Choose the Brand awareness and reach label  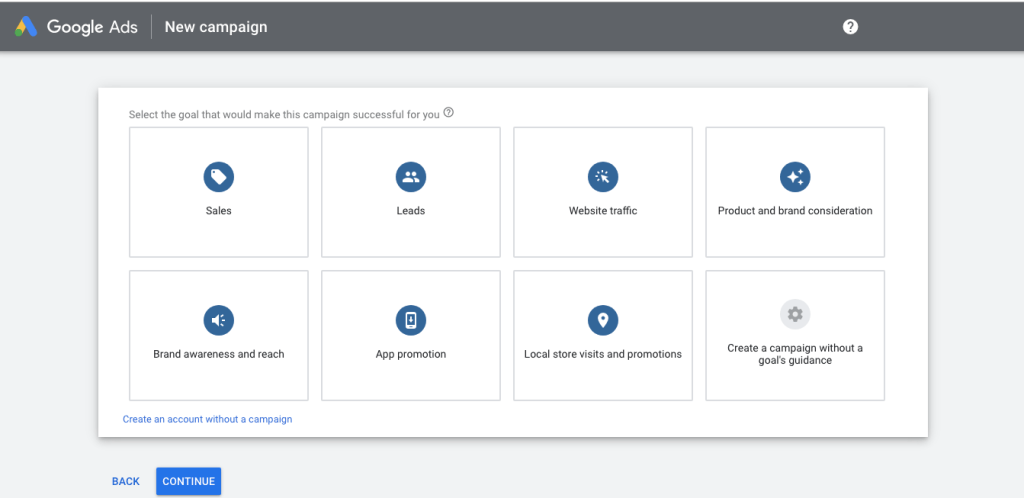pyautogui.click(x=219, y=354)
